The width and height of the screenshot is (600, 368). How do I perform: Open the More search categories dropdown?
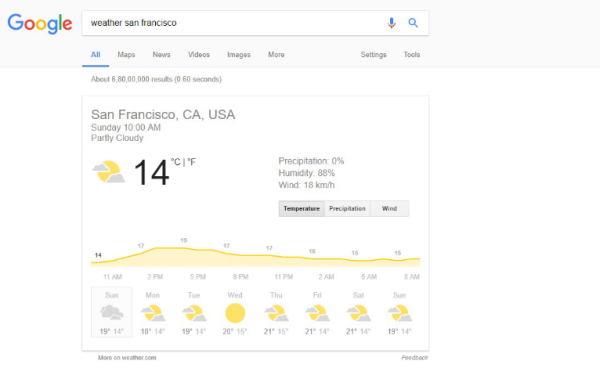click(276, 55)
